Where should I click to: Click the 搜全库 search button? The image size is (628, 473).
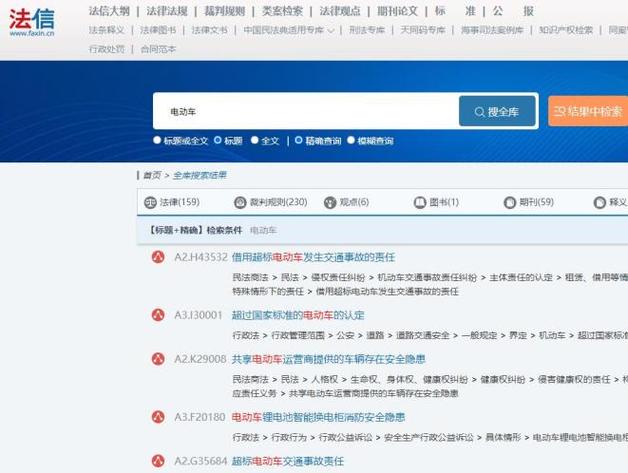click(497, 111)
